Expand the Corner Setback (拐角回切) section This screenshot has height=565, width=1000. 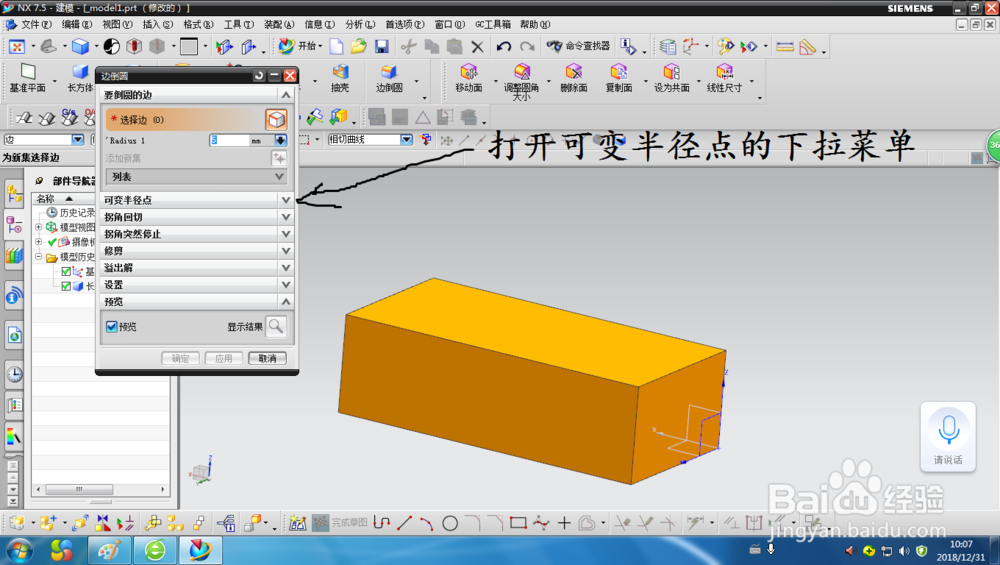tap(196, 217)
